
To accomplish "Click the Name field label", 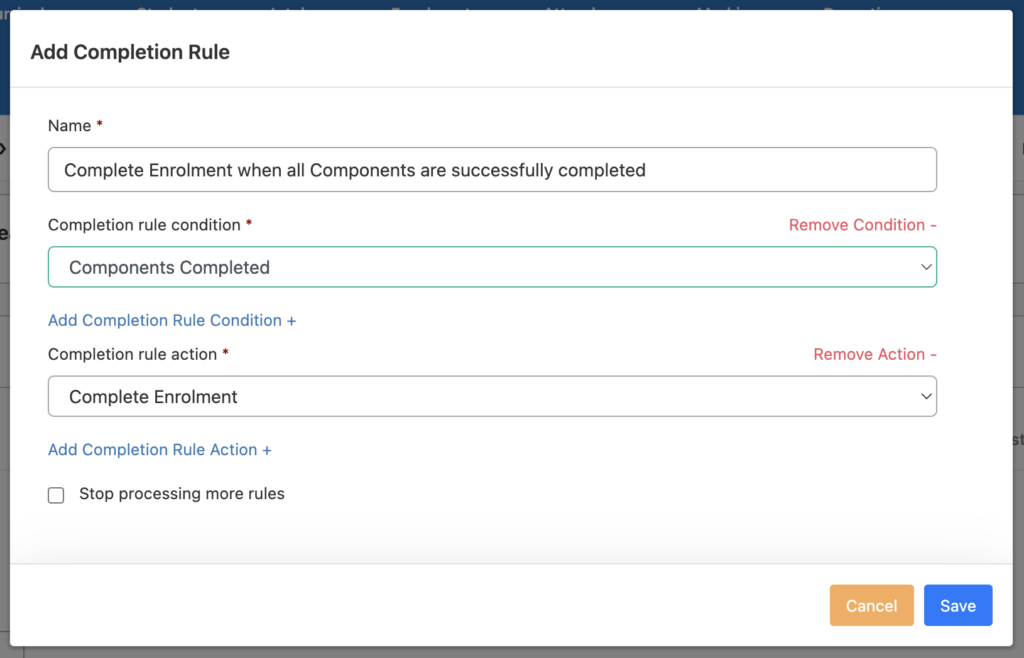I will click(69, 126).
